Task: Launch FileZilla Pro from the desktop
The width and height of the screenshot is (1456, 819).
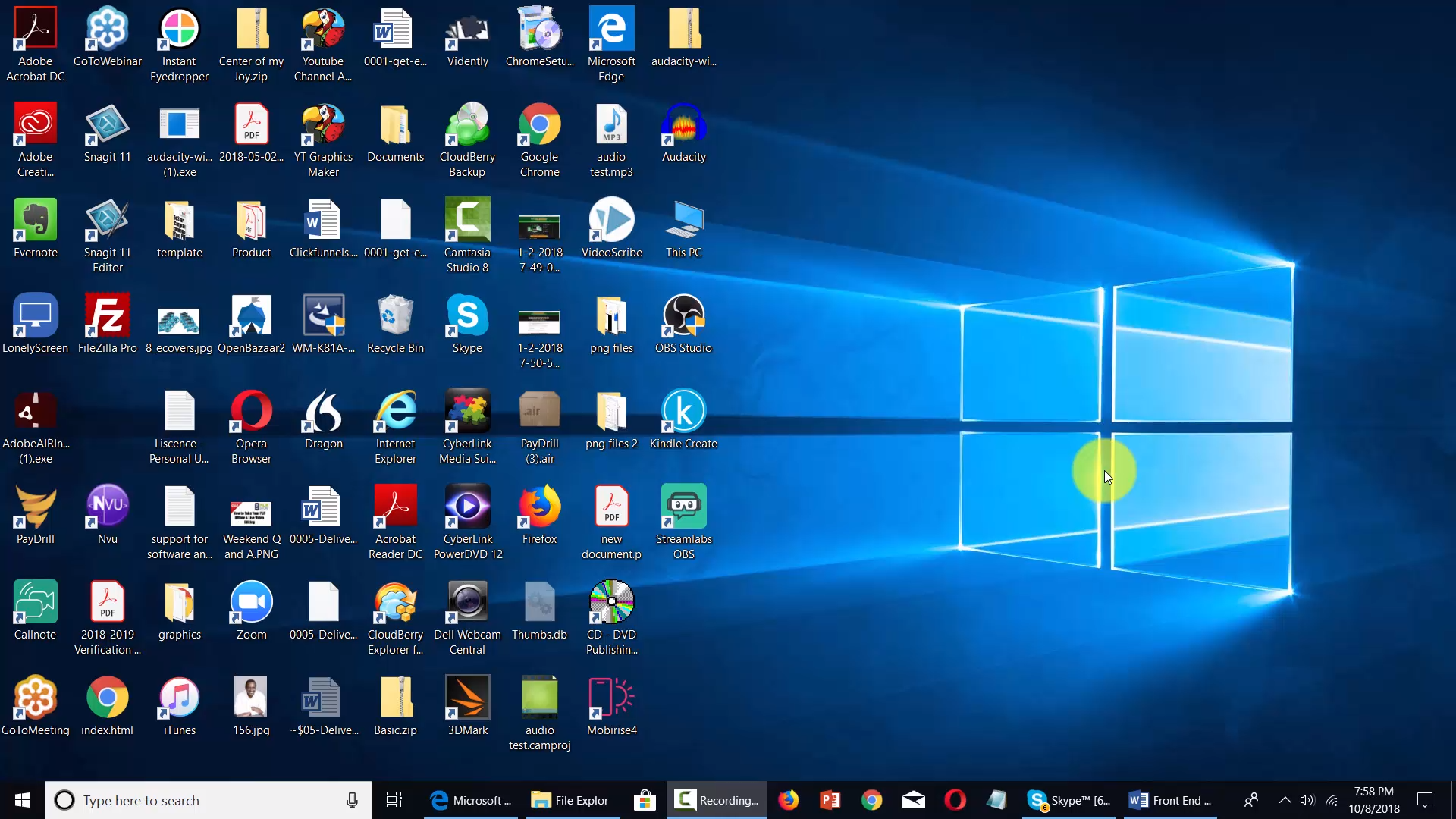Action: tap(107, 323)
